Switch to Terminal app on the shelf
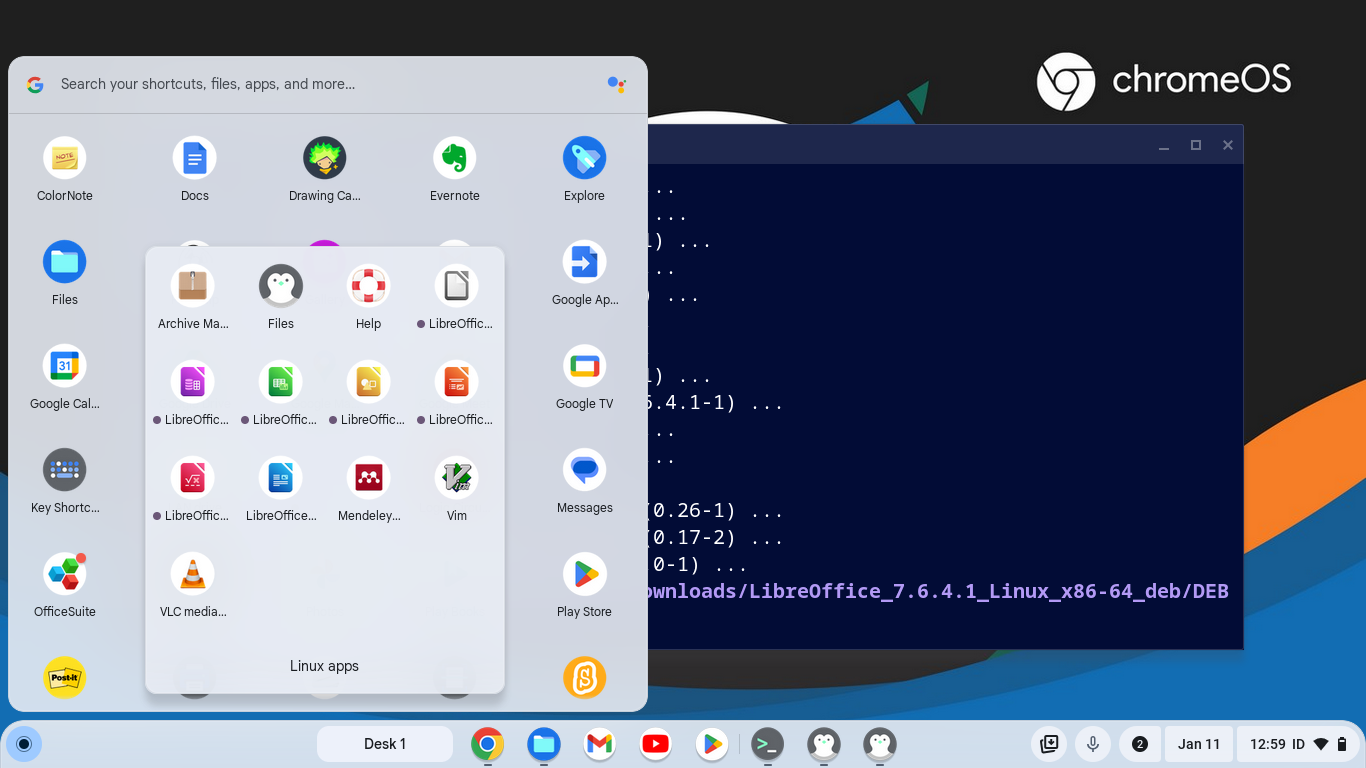This screenshot has height=768, width=1366. [x=767, y=744]
